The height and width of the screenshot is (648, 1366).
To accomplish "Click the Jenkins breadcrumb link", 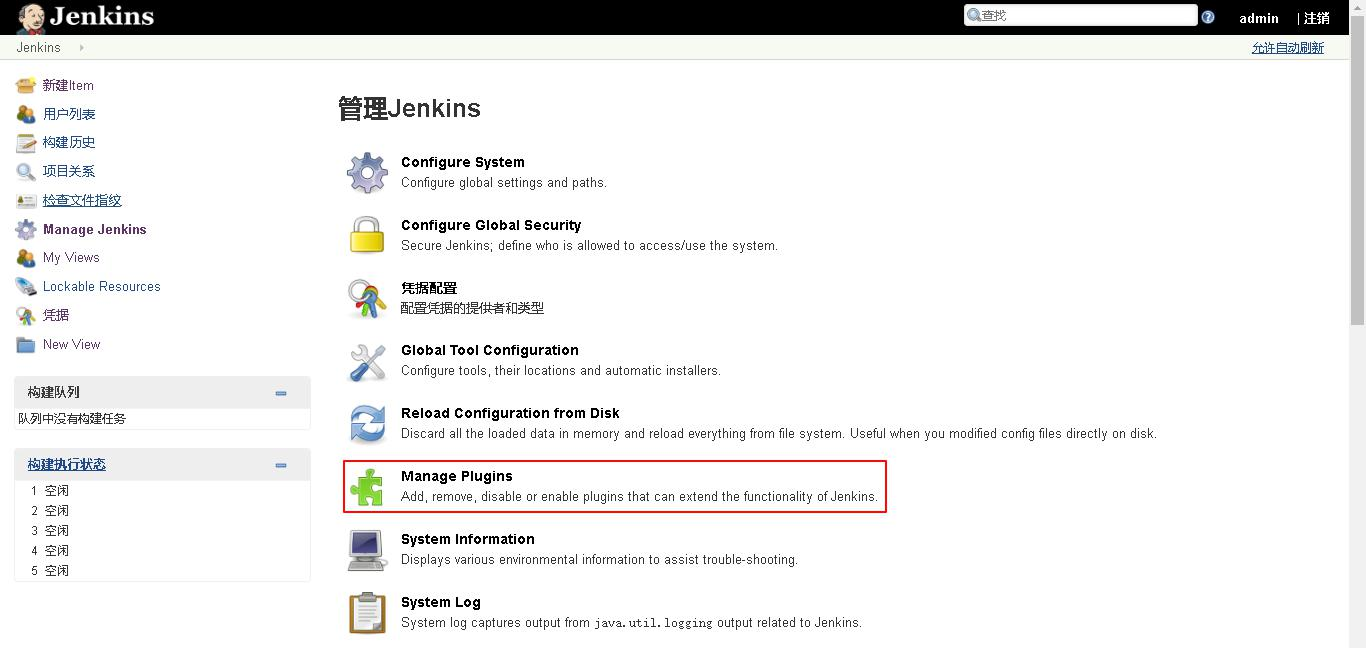I will (38, 47).
